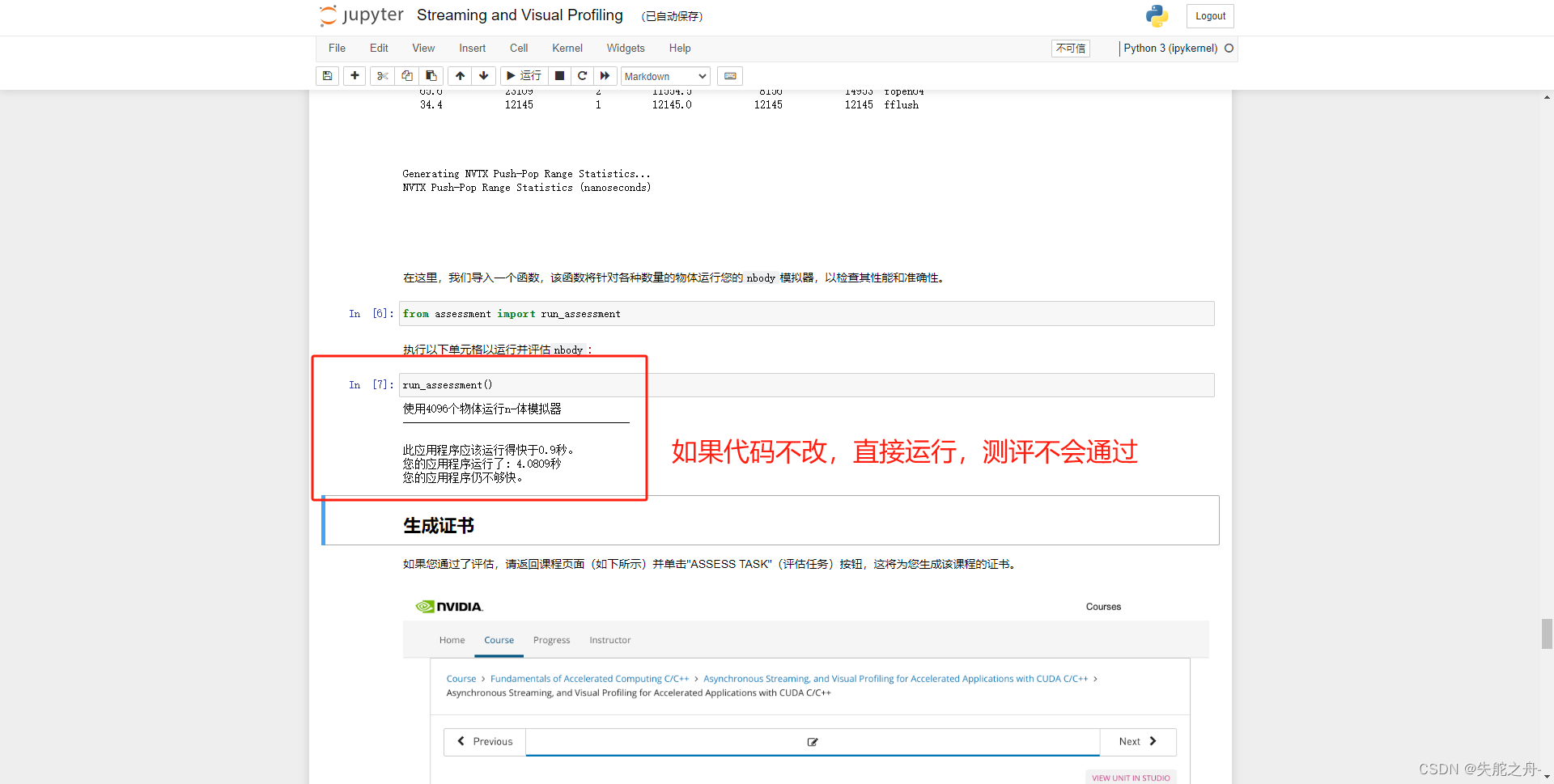This screenshot has height=784, width=1554.
Task: Select the from assessment import code cell
Action: [806, 314]
